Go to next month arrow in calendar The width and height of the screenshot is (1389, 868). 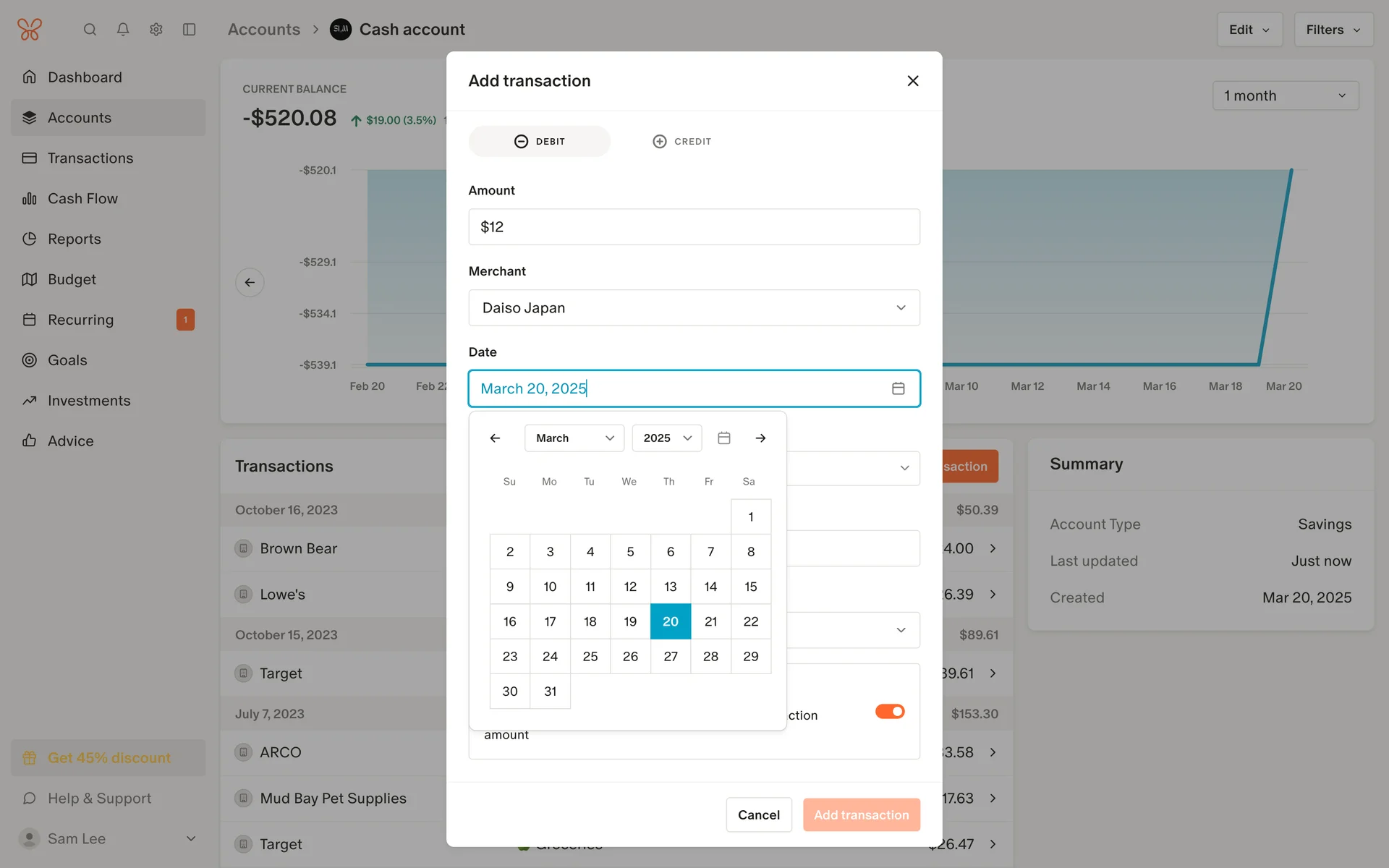coord(760,438)
